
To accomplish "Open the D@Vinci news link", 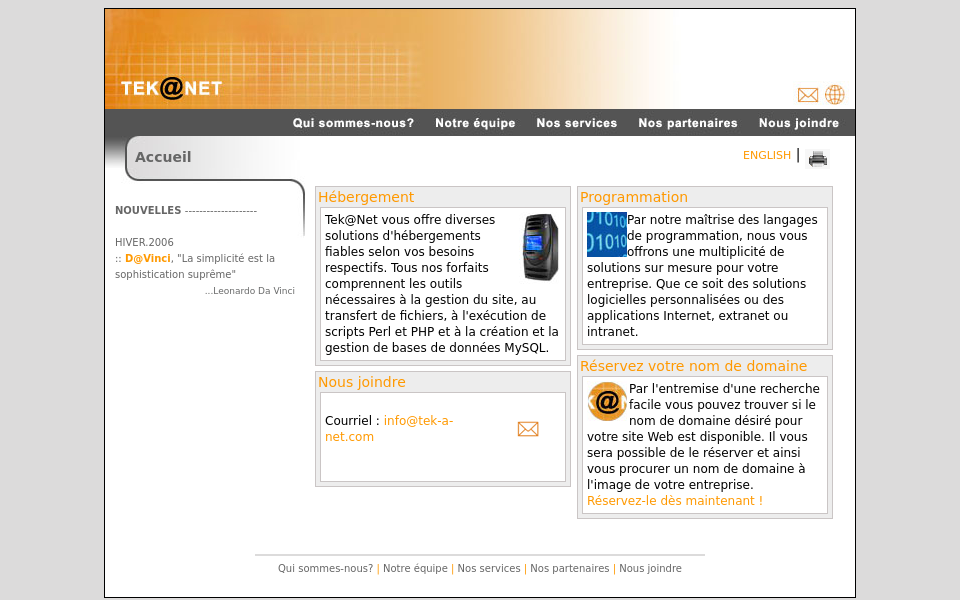I will [x=147, y=258].
